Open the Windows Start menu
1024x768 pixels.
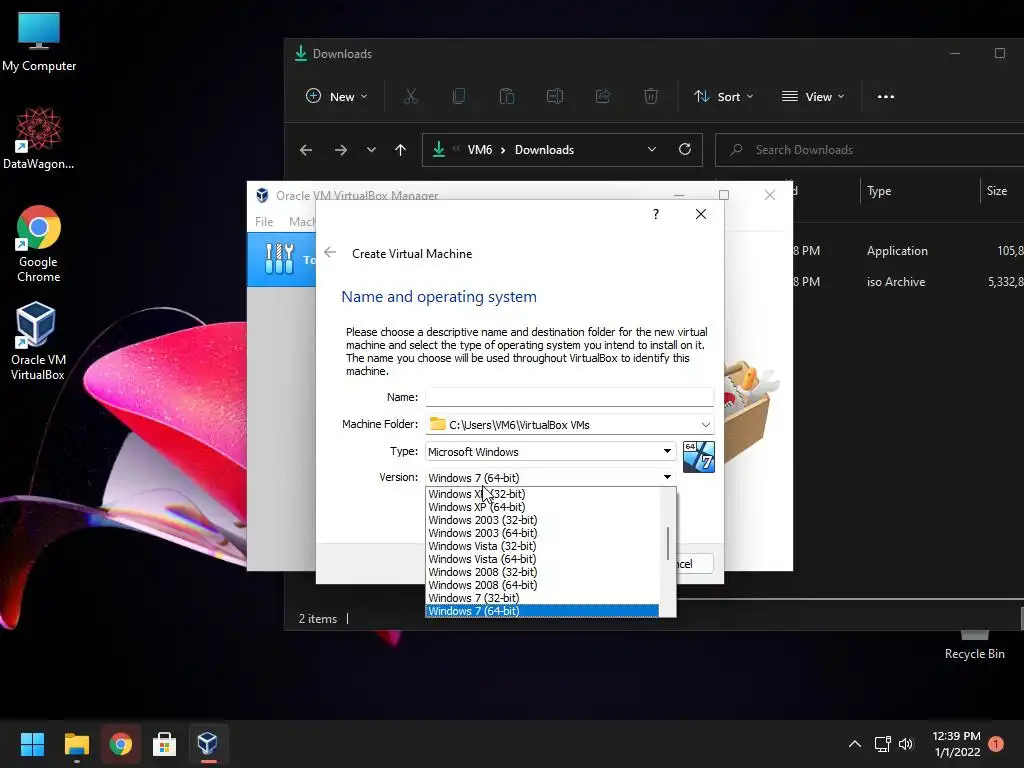[32, 744]
